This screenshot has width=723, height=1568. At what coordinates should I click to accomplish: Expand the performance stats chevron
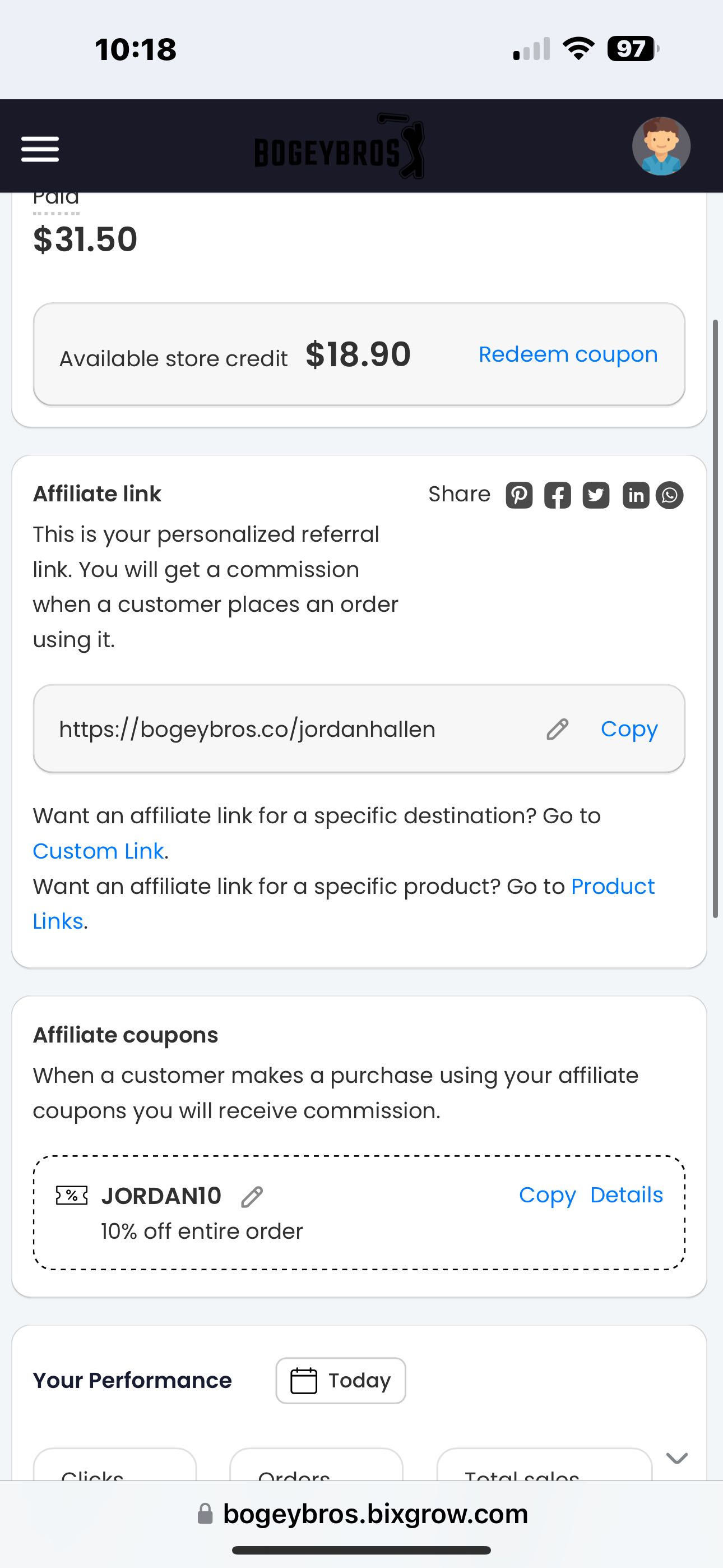pyautogui.click(x=676, y=1458)
